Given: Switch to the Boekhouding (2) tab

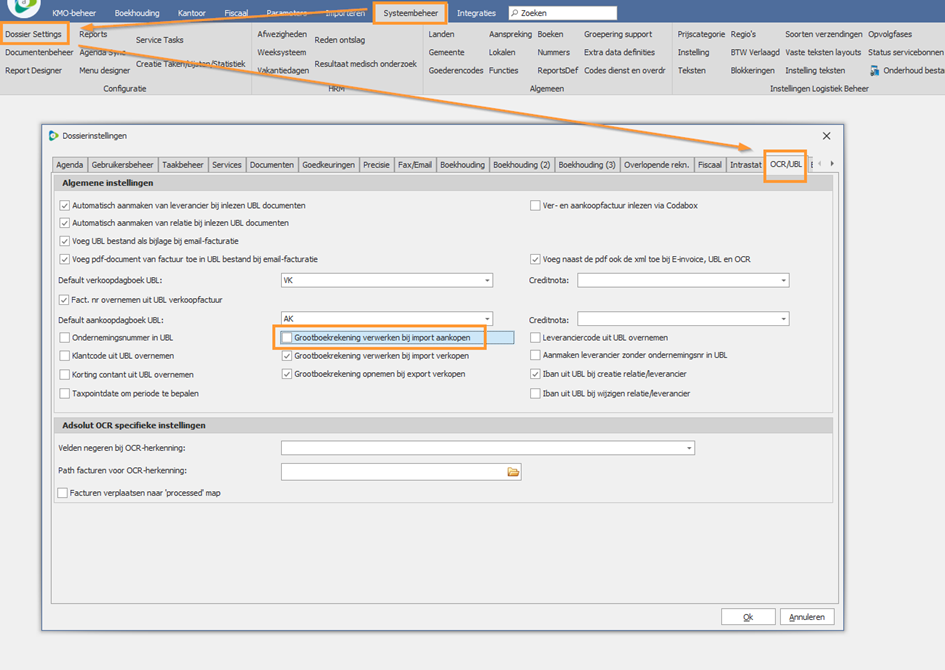Looking at the screenshot, I should click(x=521, y=165).
